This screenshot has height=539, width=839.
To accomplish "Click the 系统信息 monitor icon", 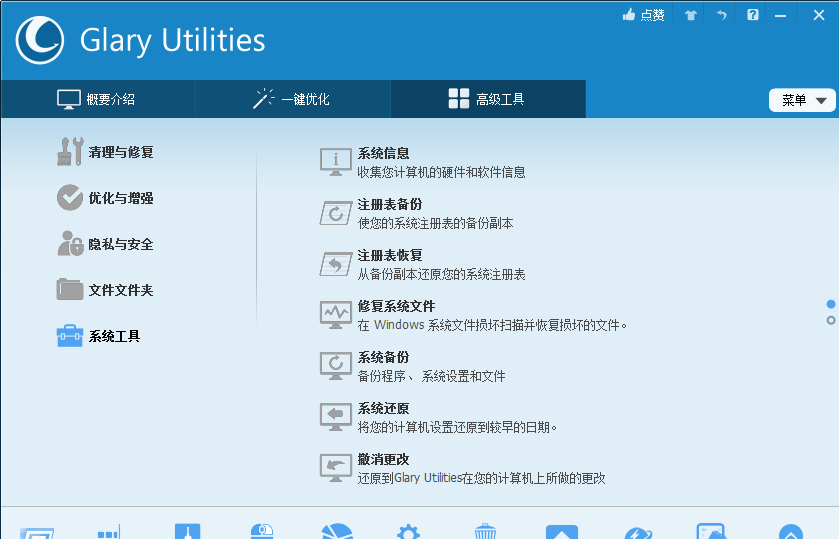I will [x=335, y=161].
